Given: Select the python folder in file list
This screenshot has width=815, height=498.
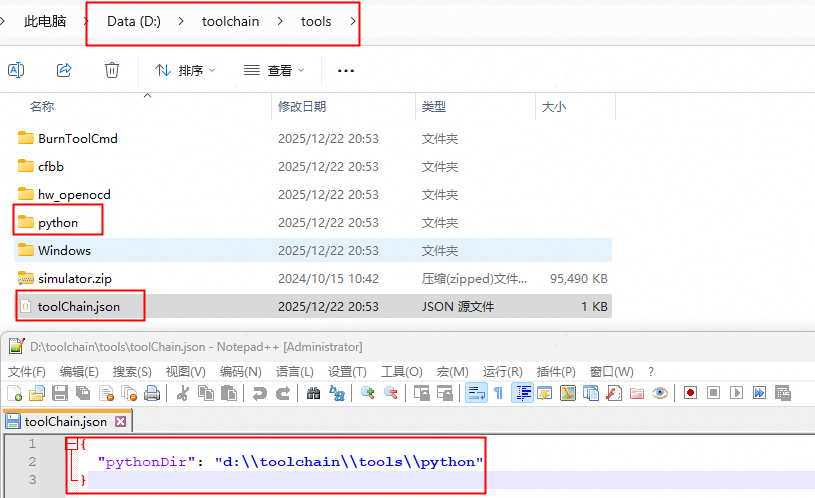Looking at the screenshot, I should [x=57, y=222].
